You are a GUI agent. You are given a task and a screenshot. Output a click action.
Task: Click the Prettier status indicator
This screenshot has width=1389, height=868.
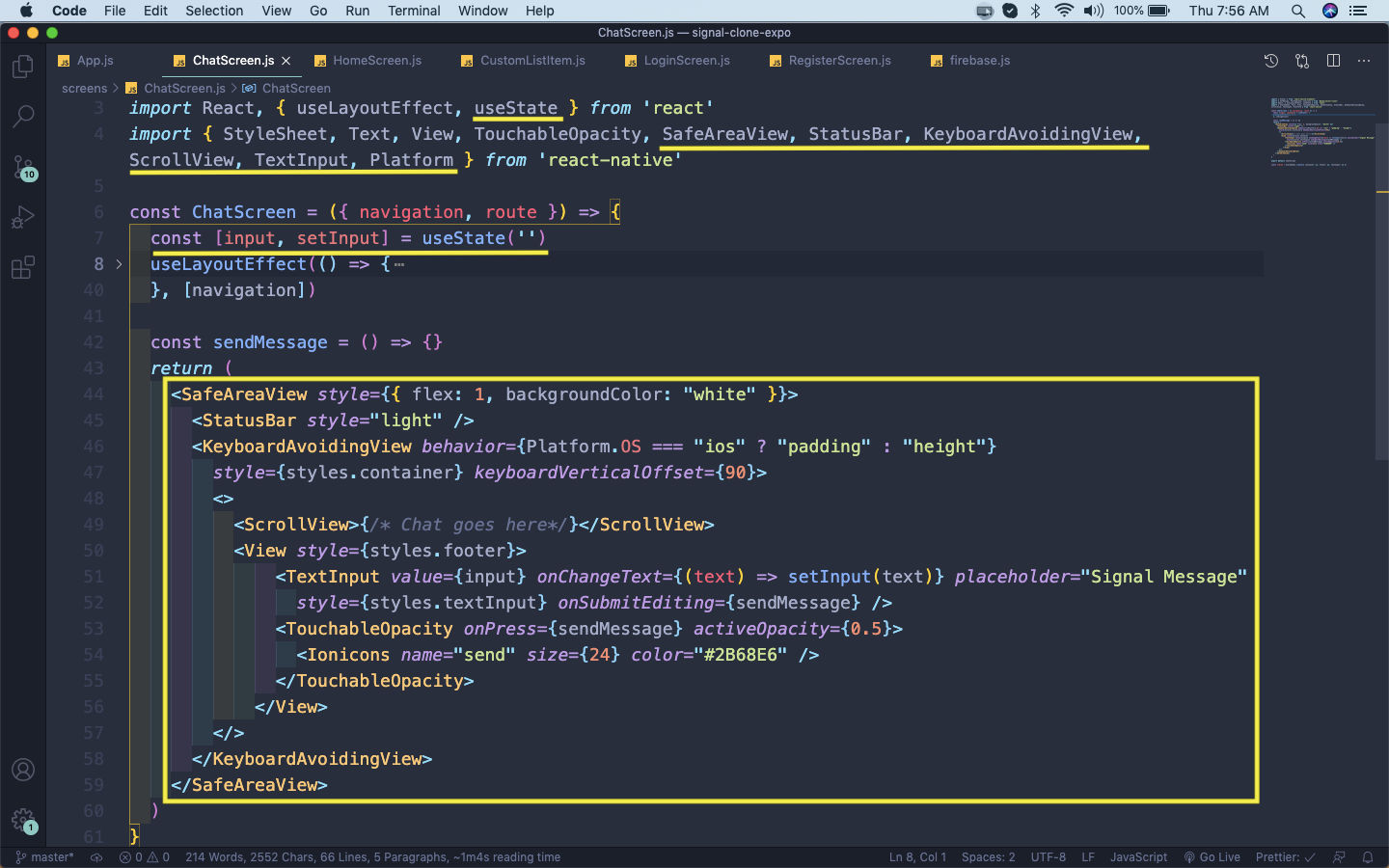click(1286, 857)
